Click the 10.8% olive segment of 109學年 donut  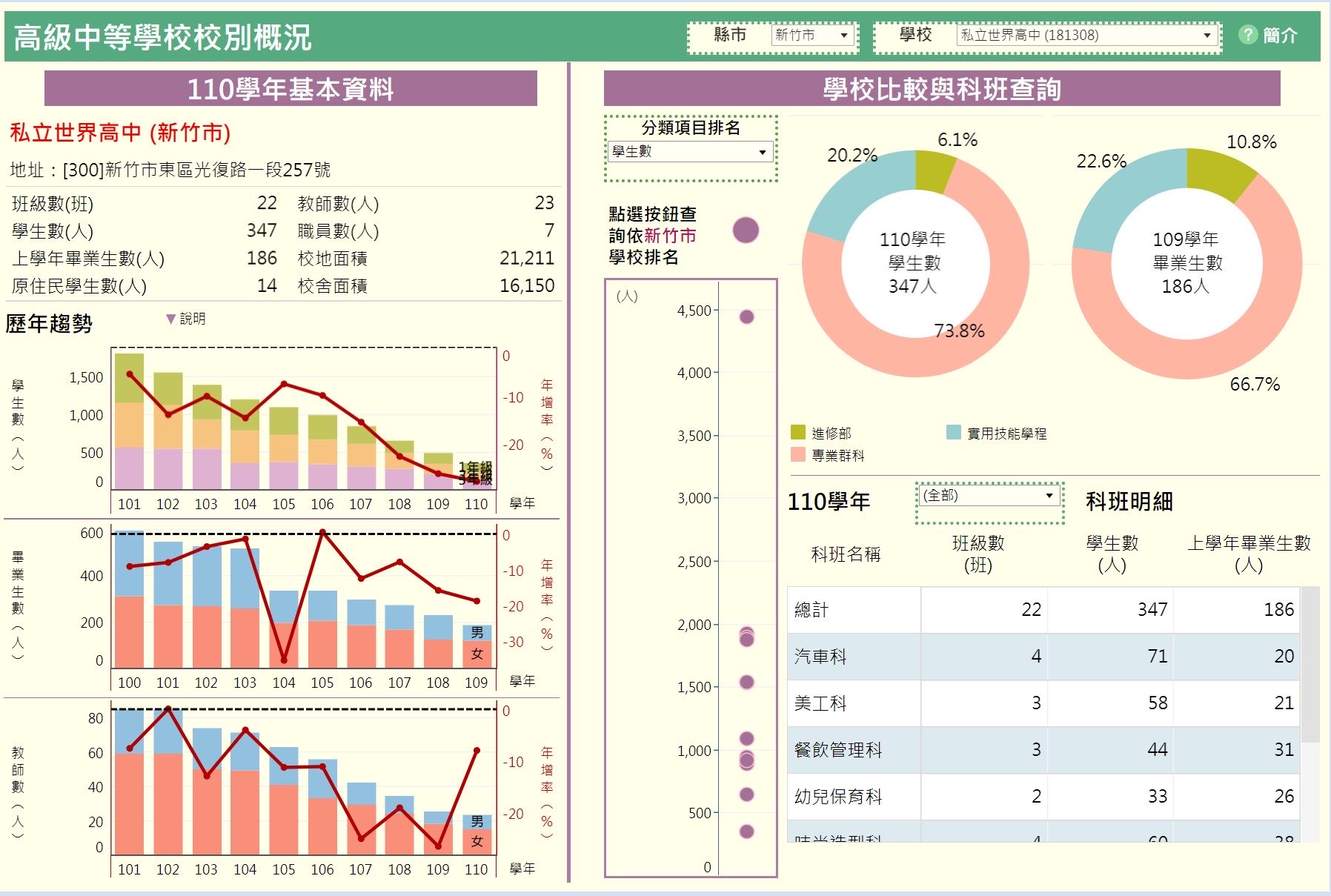(x=1219, y=173)
